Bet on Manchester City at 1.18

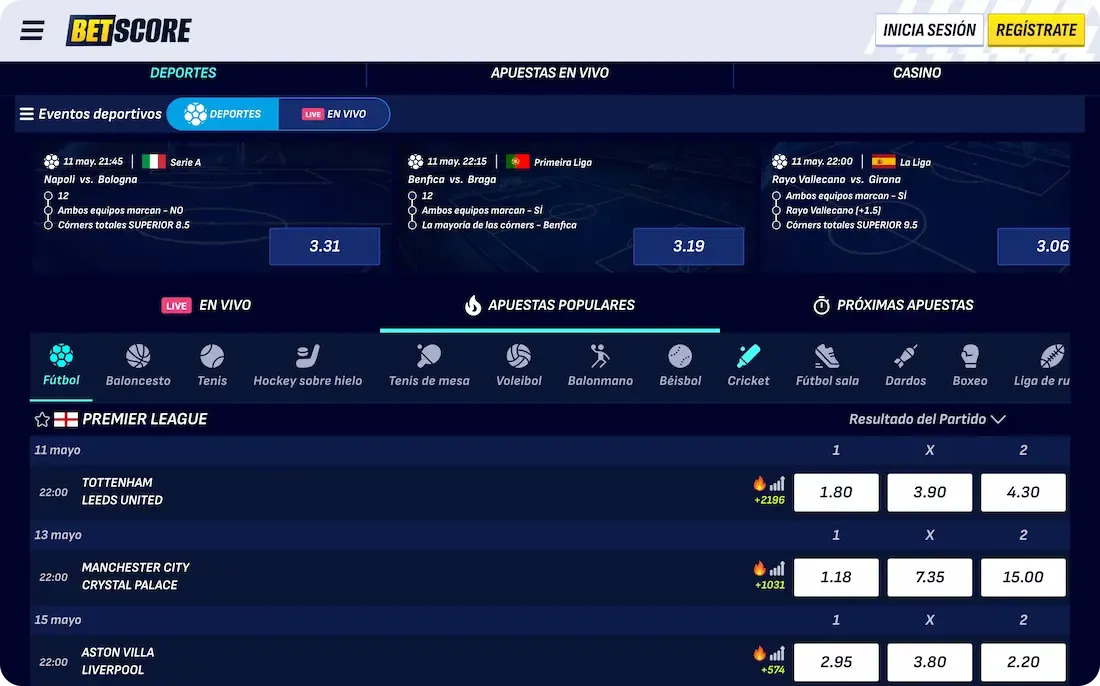pyautogui.click(x=836, y=577)
